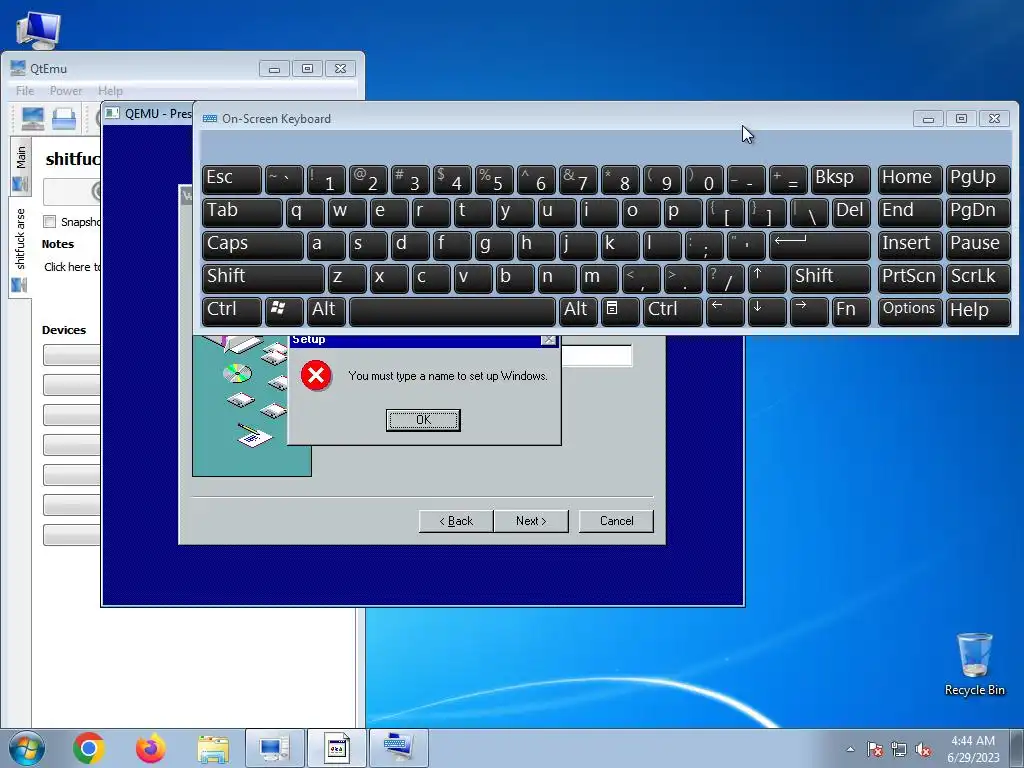Select the vertical virtual machine tab in QtEmu
This screenshot has width=1024, height=768.
[x=20, y=248]
